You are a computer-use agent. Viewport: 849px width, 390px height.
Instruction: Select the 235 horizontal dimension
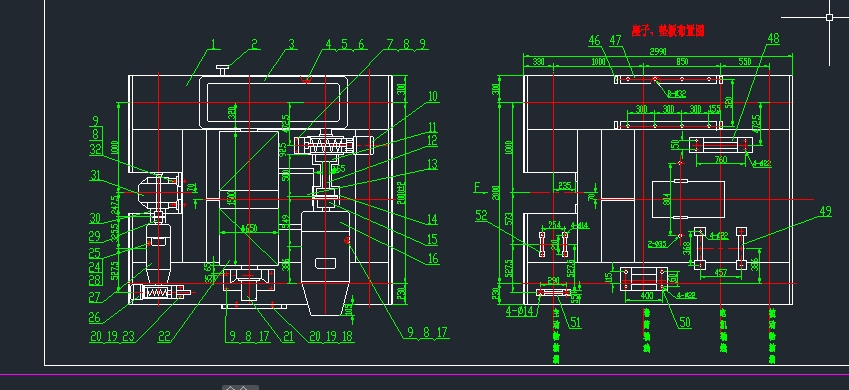pos(565,185)
